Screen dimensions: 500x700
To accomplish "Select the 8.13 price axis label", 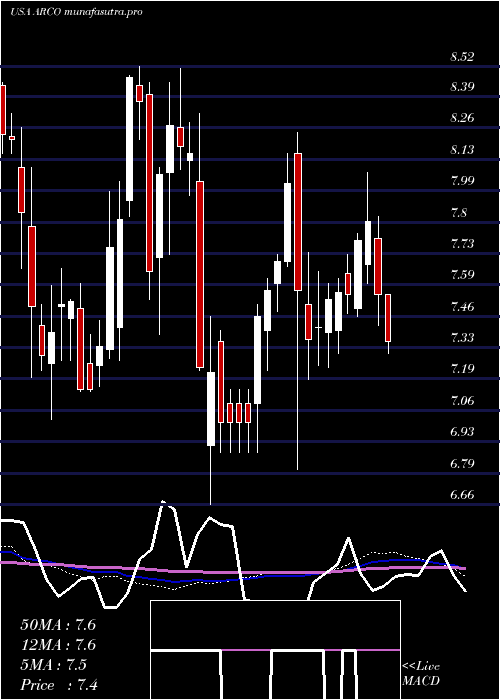I will 462,149.
